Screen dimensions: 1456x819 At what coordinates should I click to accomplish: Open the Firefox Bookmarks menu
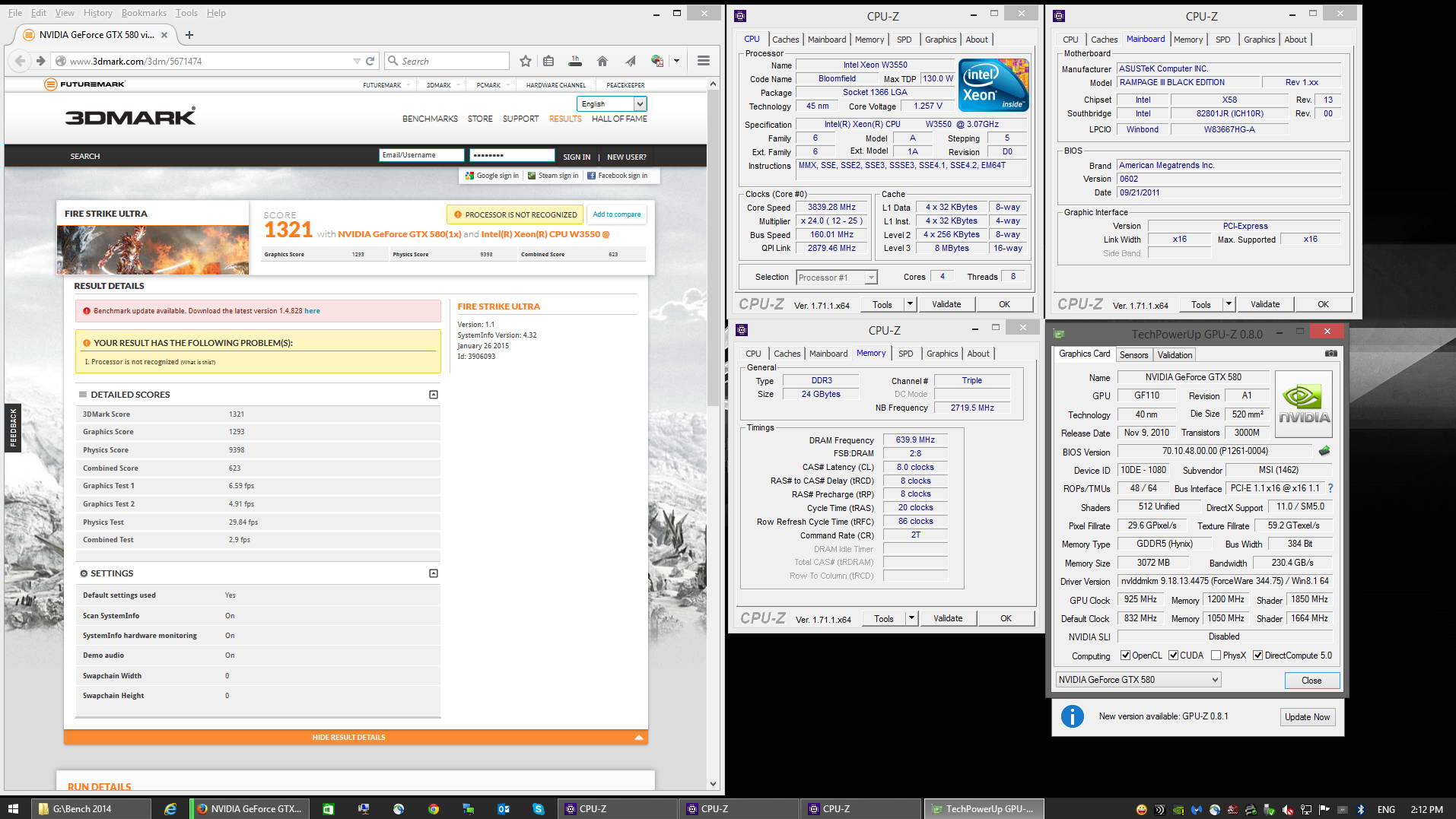coord(144,13)
